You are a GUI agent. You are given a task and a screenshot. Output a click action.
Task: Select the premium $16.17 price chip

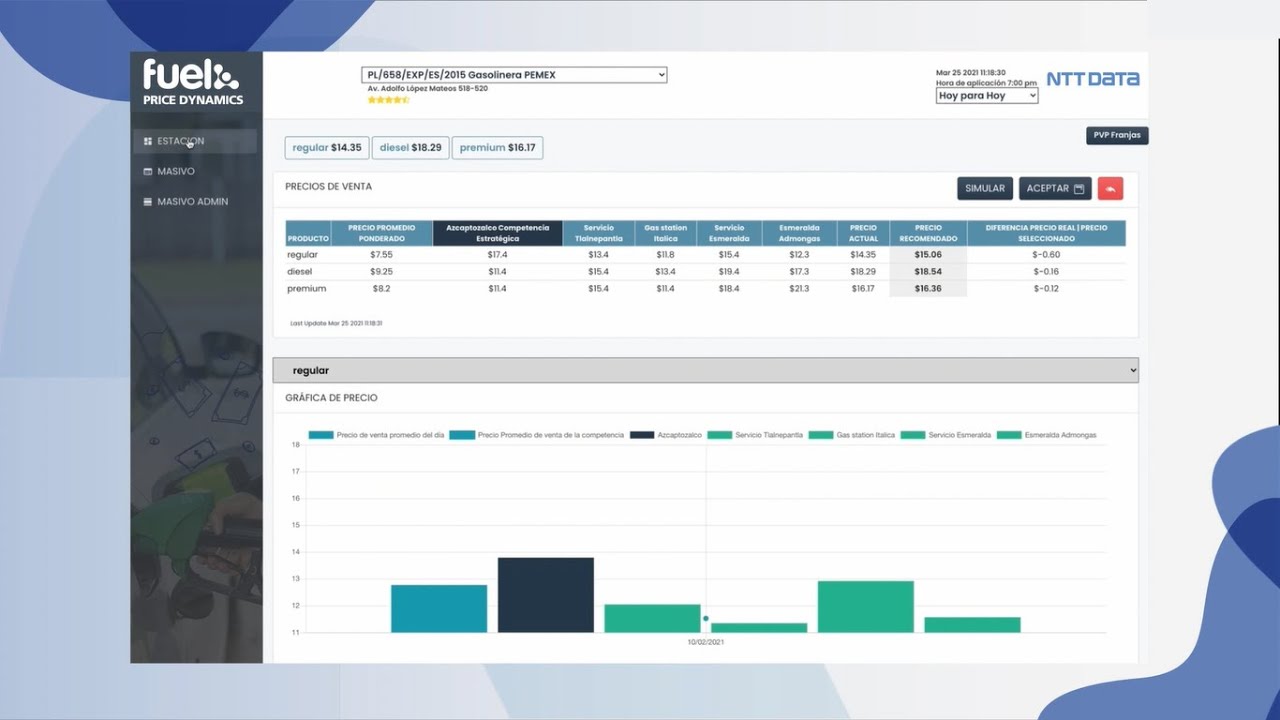497,147
